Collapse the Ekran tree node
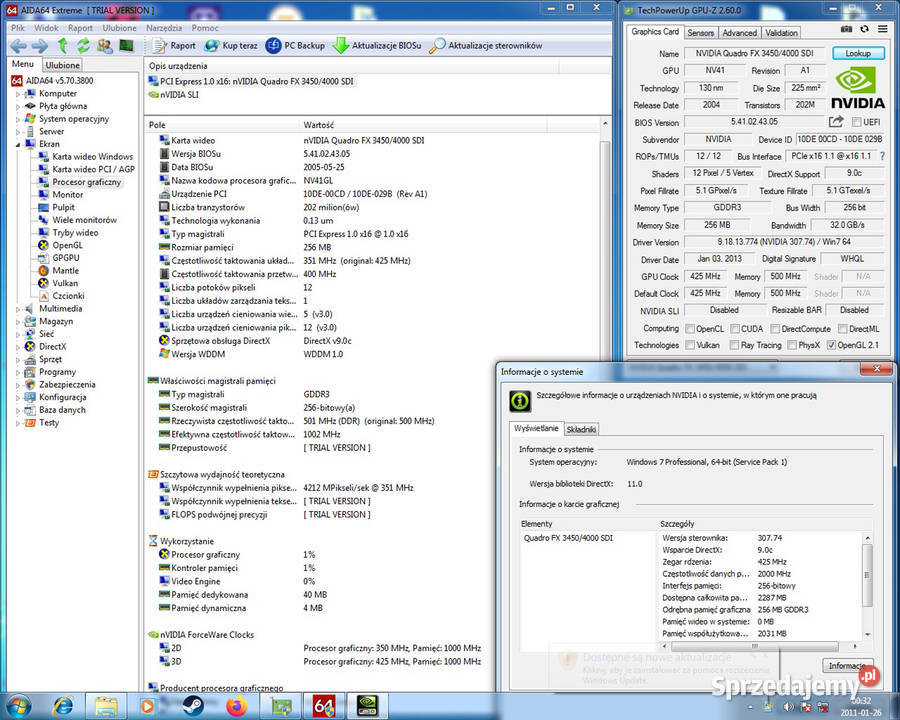 (18, 144)
